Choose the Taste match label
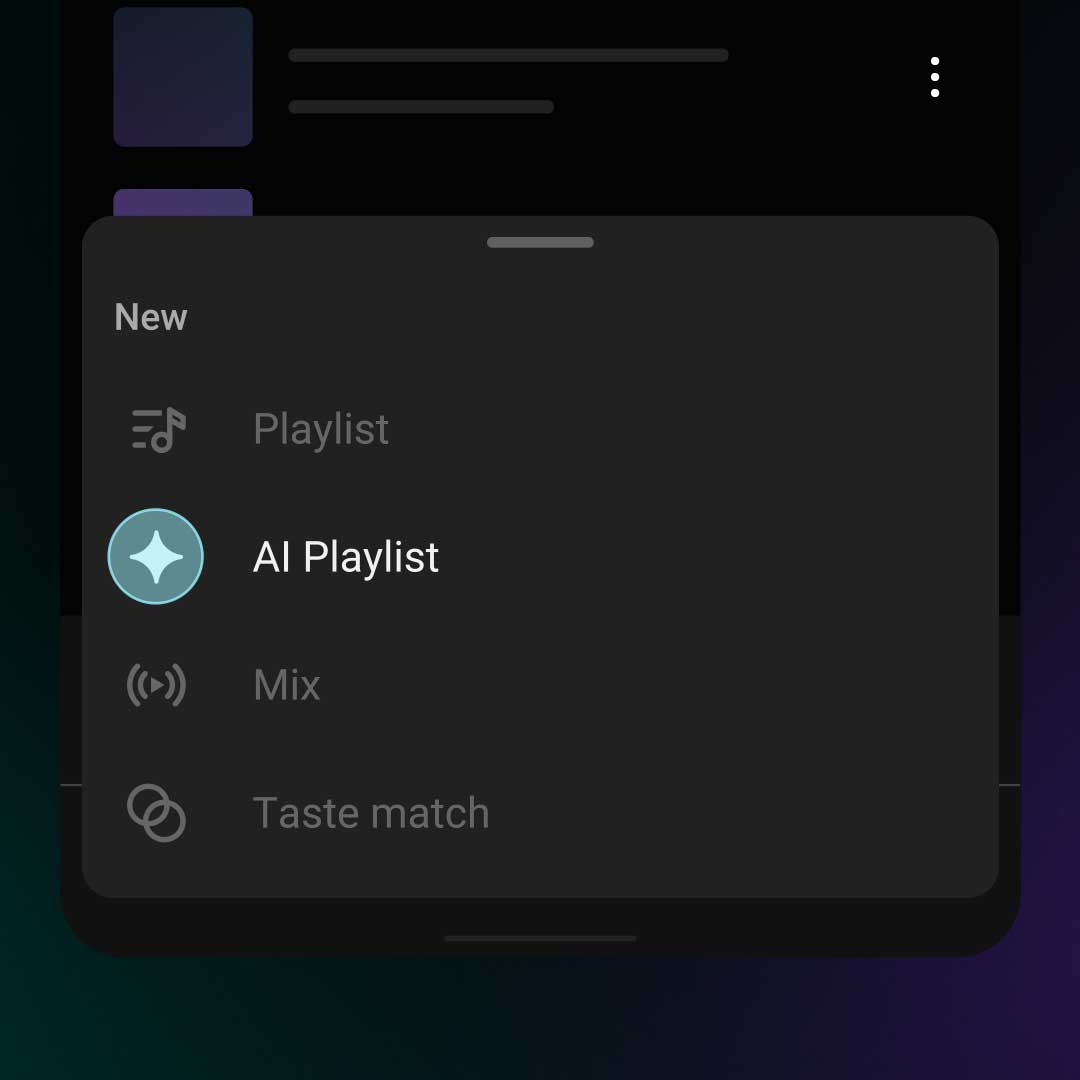The height and width of the screenshot is (1080, 1080). 371,813
